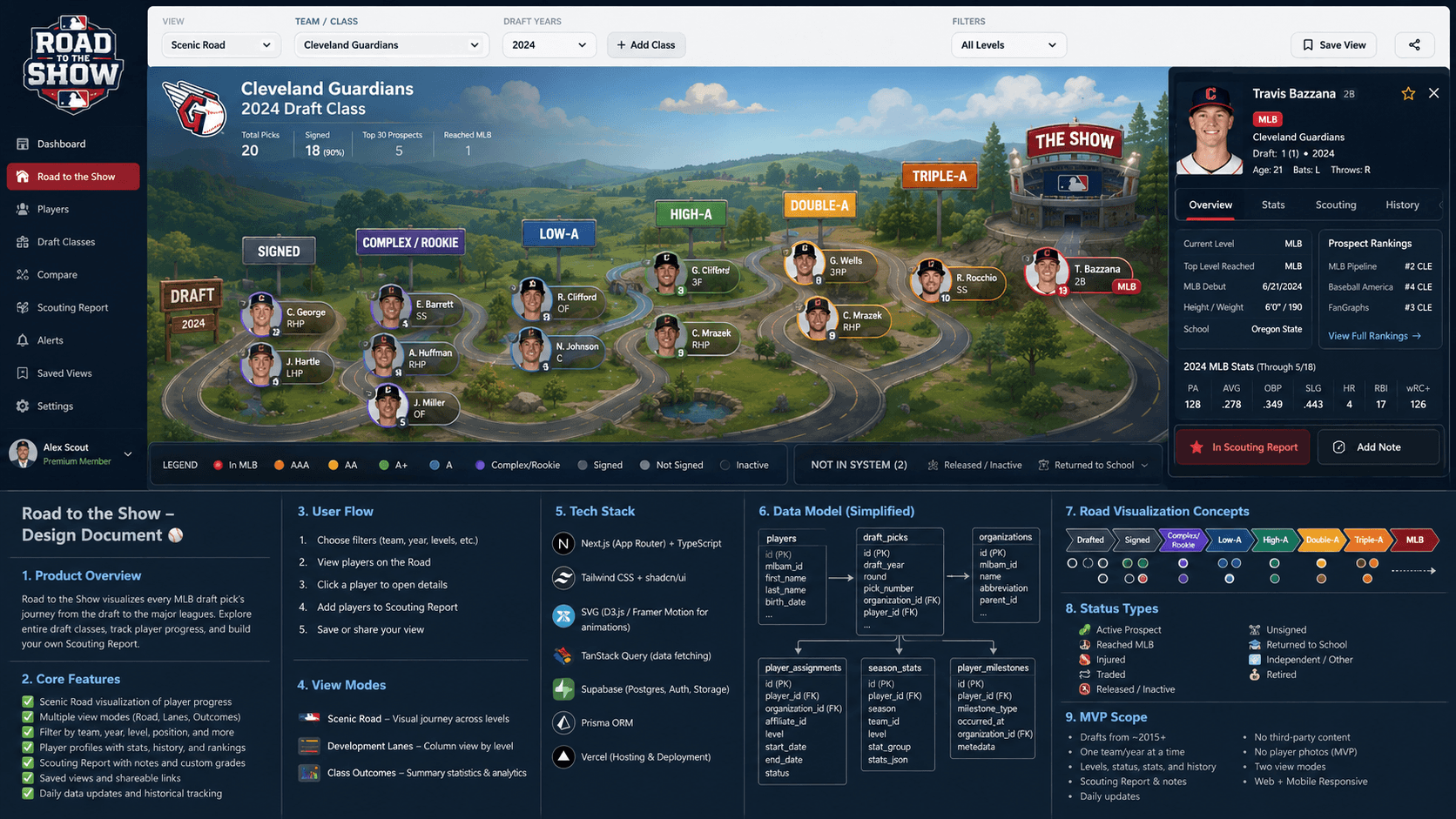Switch to the Scouting tab
This screenshot has height=819, width=1456.
click(x=1336, y=205)
